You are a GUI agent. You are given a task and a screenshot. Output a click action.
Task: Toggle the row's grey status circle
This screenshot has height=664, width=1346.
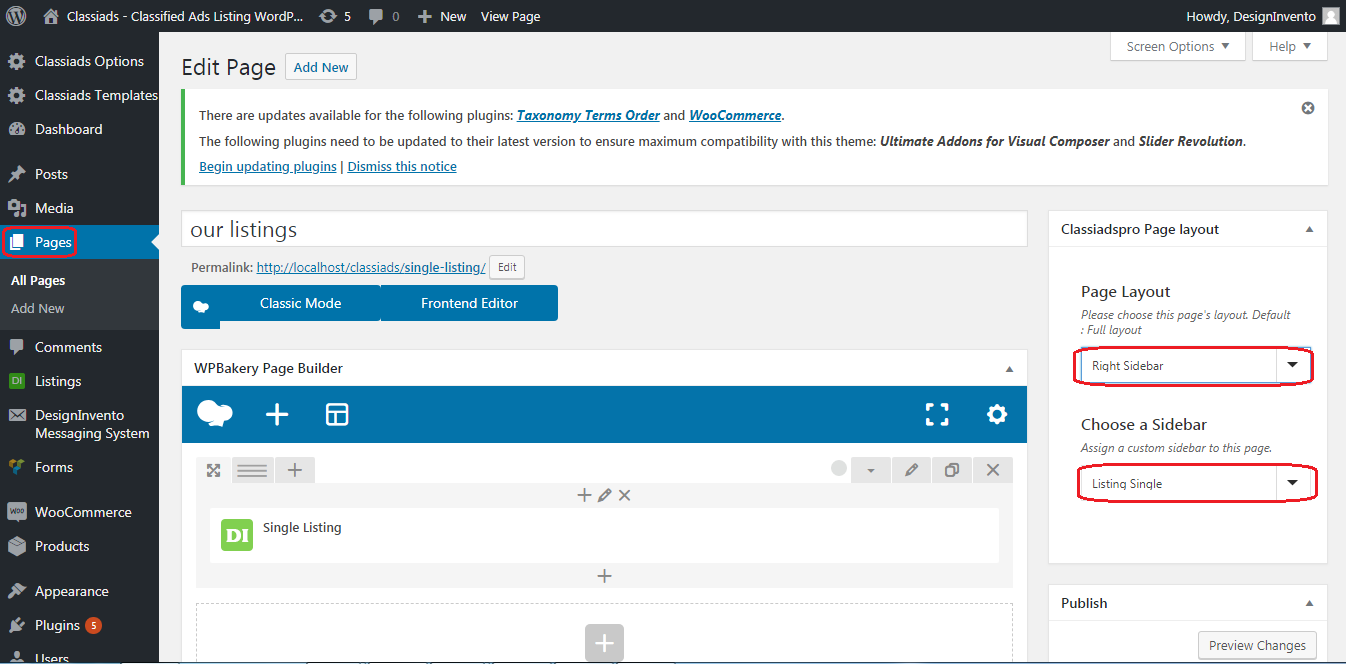point(839,469)
